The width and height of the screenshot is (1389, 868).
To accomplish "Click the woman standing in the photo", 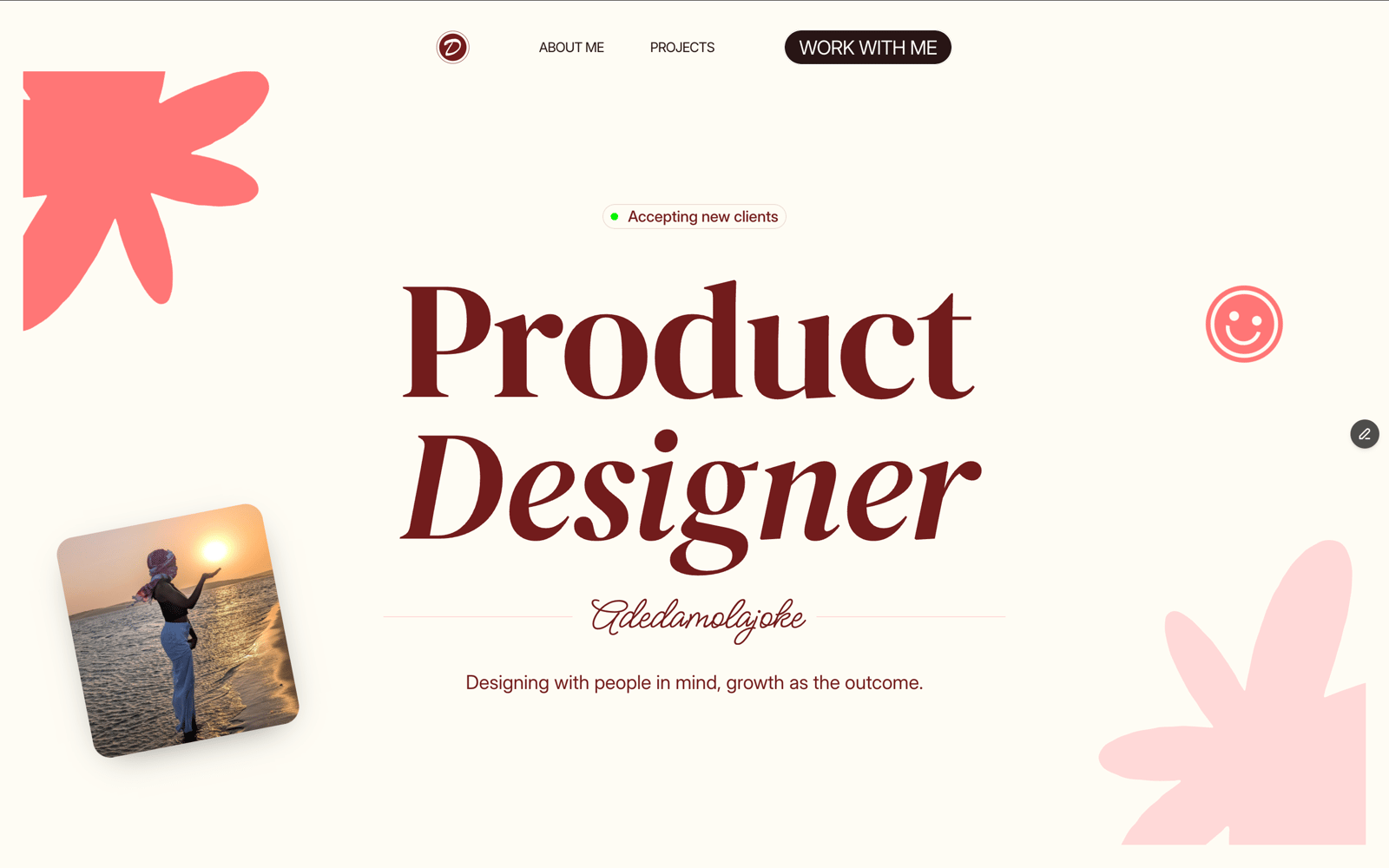I will pyautogui.click(x=176, y=638).
